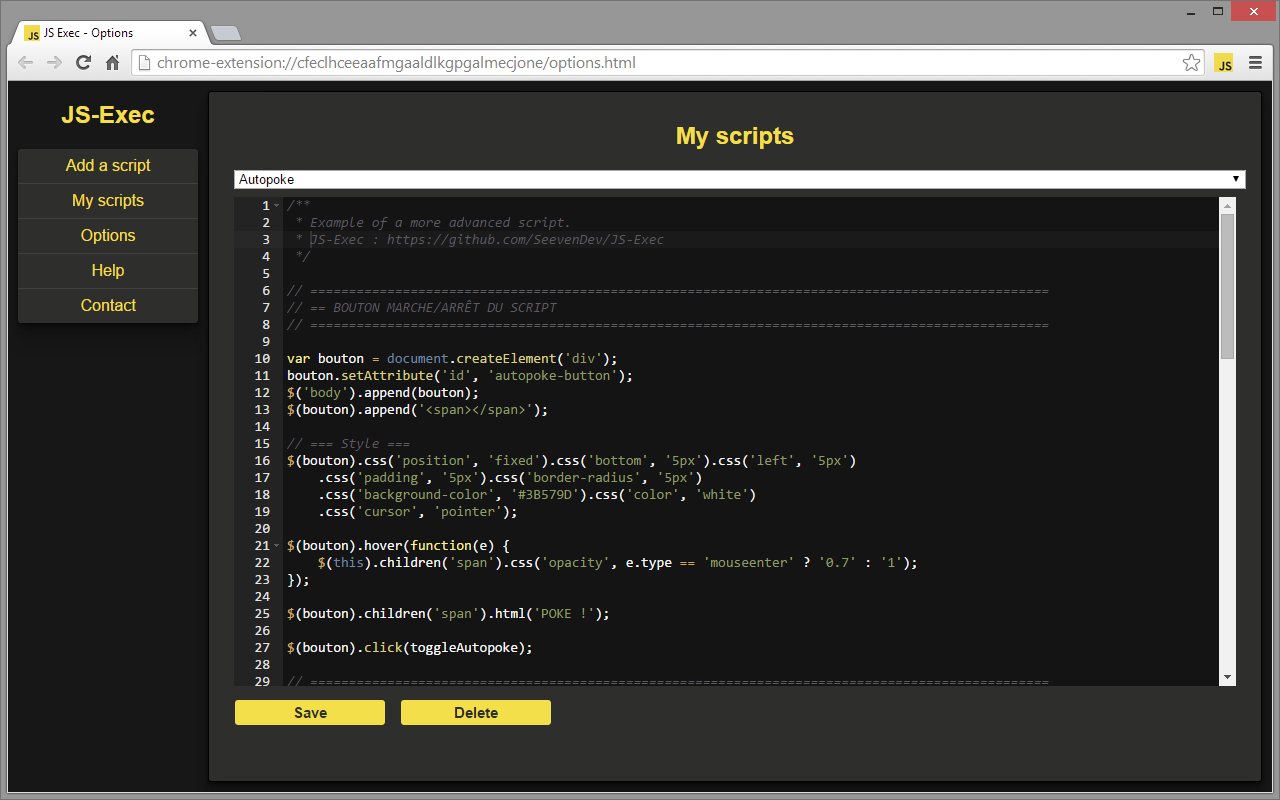This screenshot has height=800, width=1280.
Task: Click the JS favicon on the active tab
Action: pyautogui.click(x=32, y=34)
